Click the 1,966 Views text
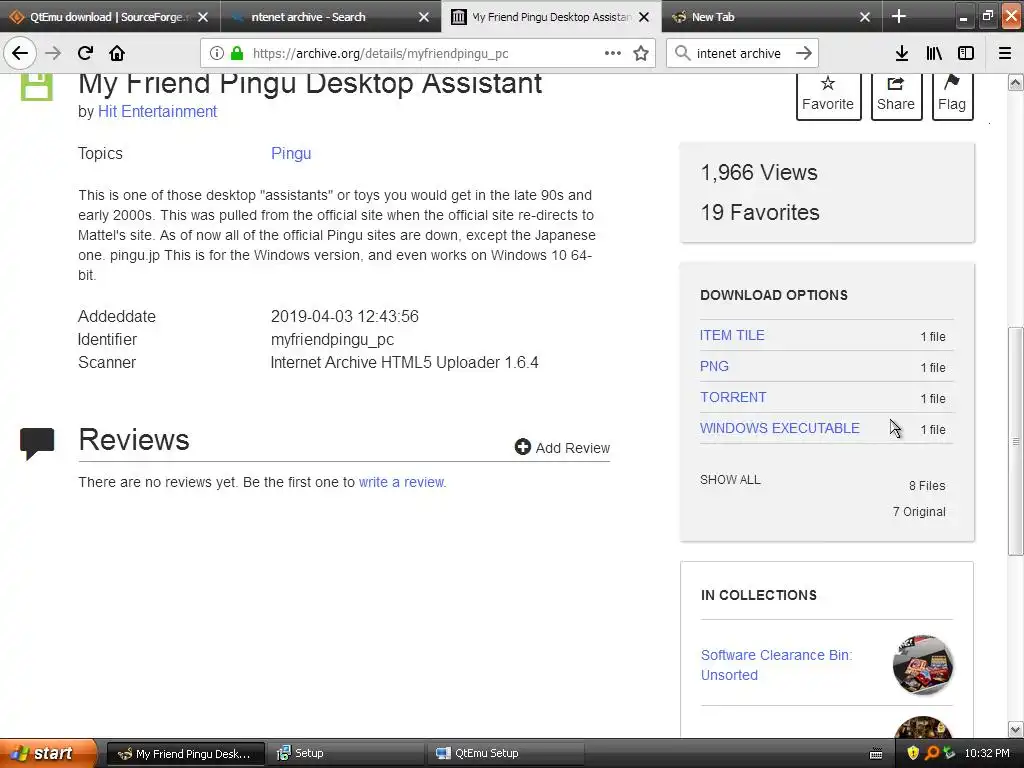Image resolution: width=1024 pixels, height=768 pixels. (x=759, y=172)
